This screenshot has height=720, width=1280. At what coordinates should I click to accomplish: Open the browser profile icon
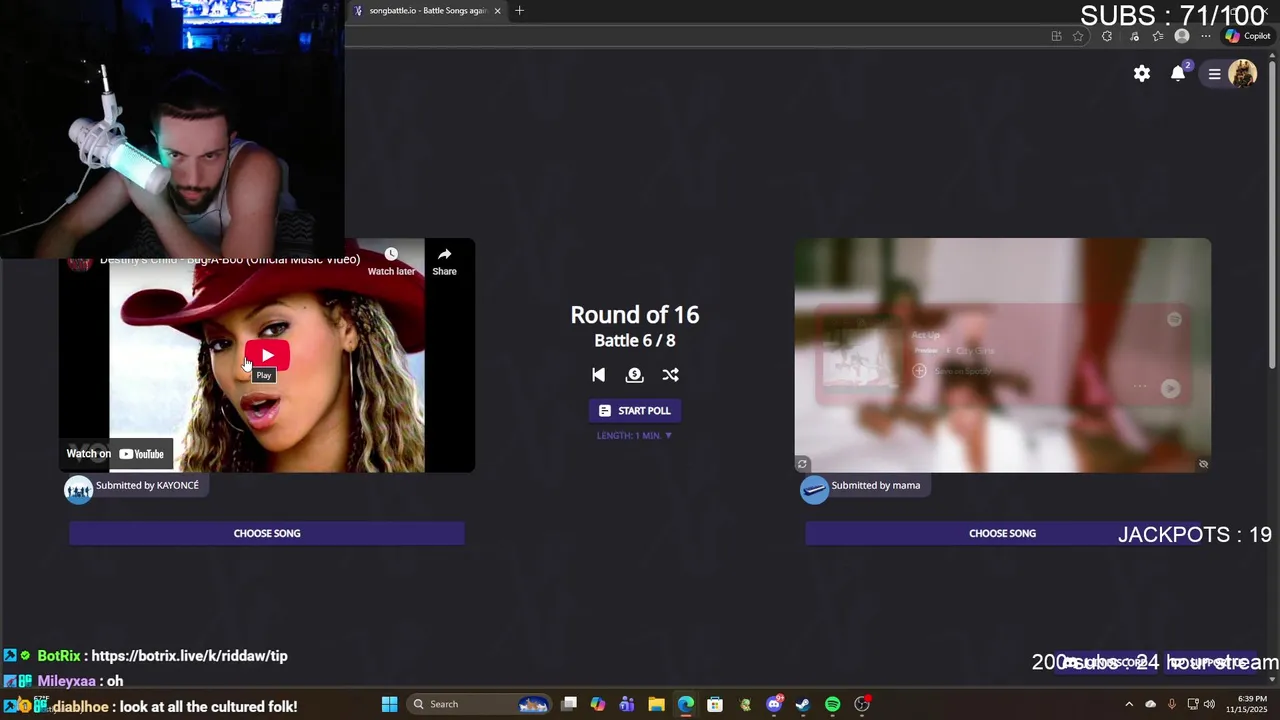coord(1182,36)
